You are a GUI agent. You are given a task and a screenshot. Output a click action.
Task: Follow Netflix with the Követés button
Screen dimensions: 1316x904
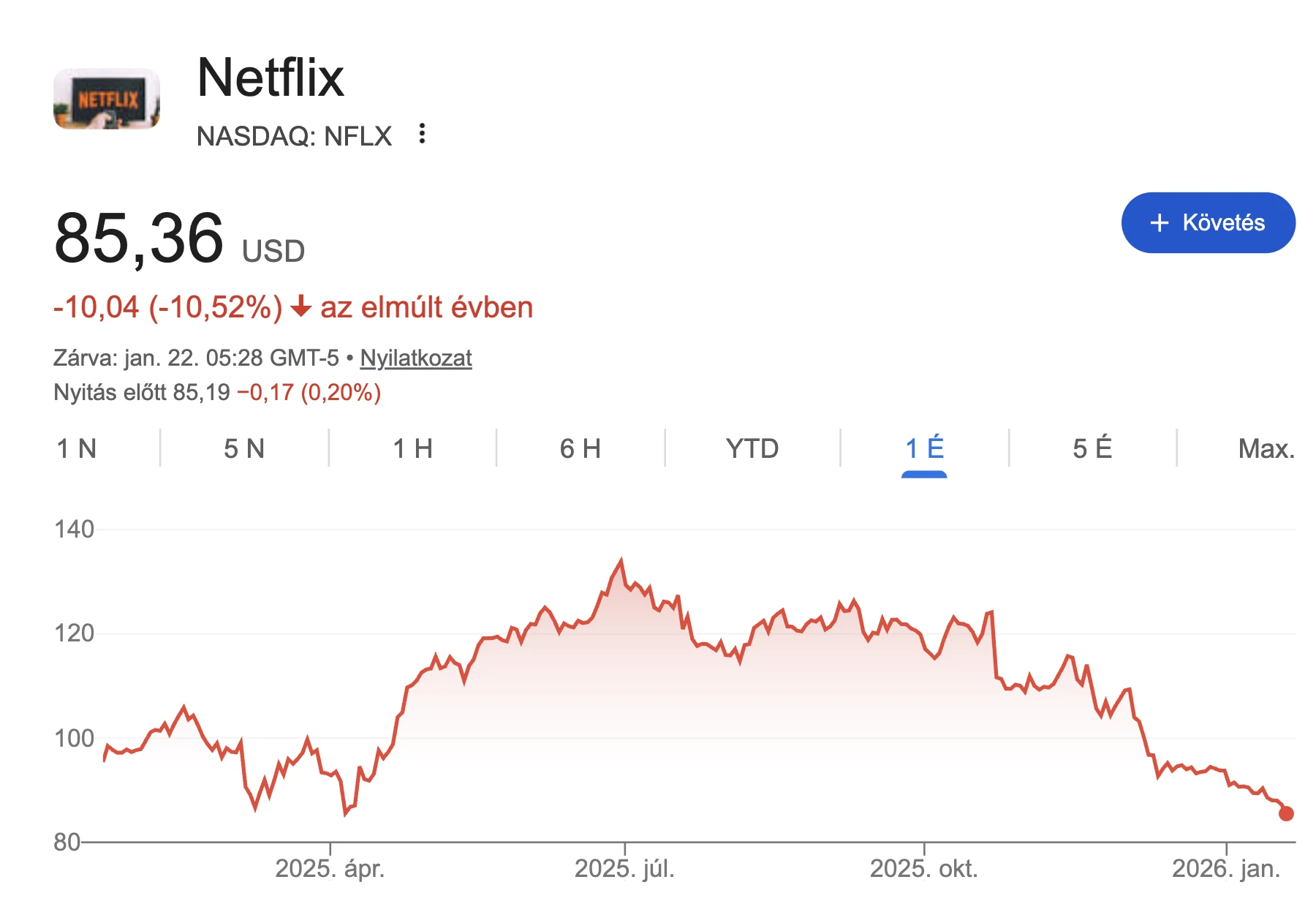point(1207,223)
